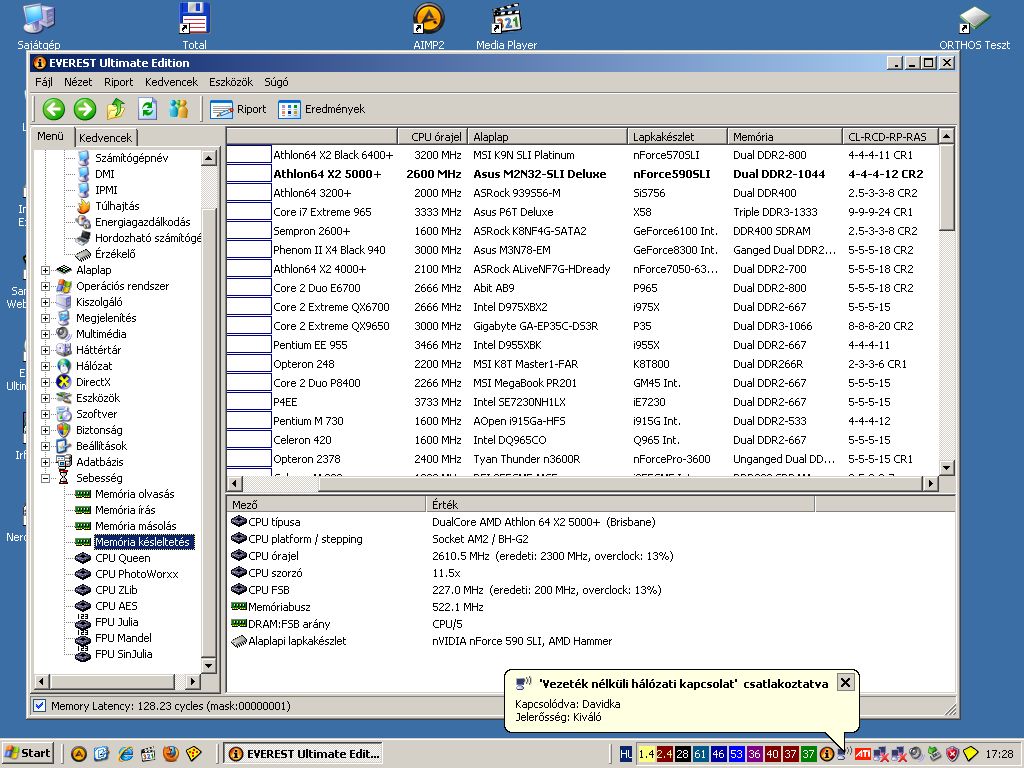Select CPU Queen benchmark icon

pos(83,558)
